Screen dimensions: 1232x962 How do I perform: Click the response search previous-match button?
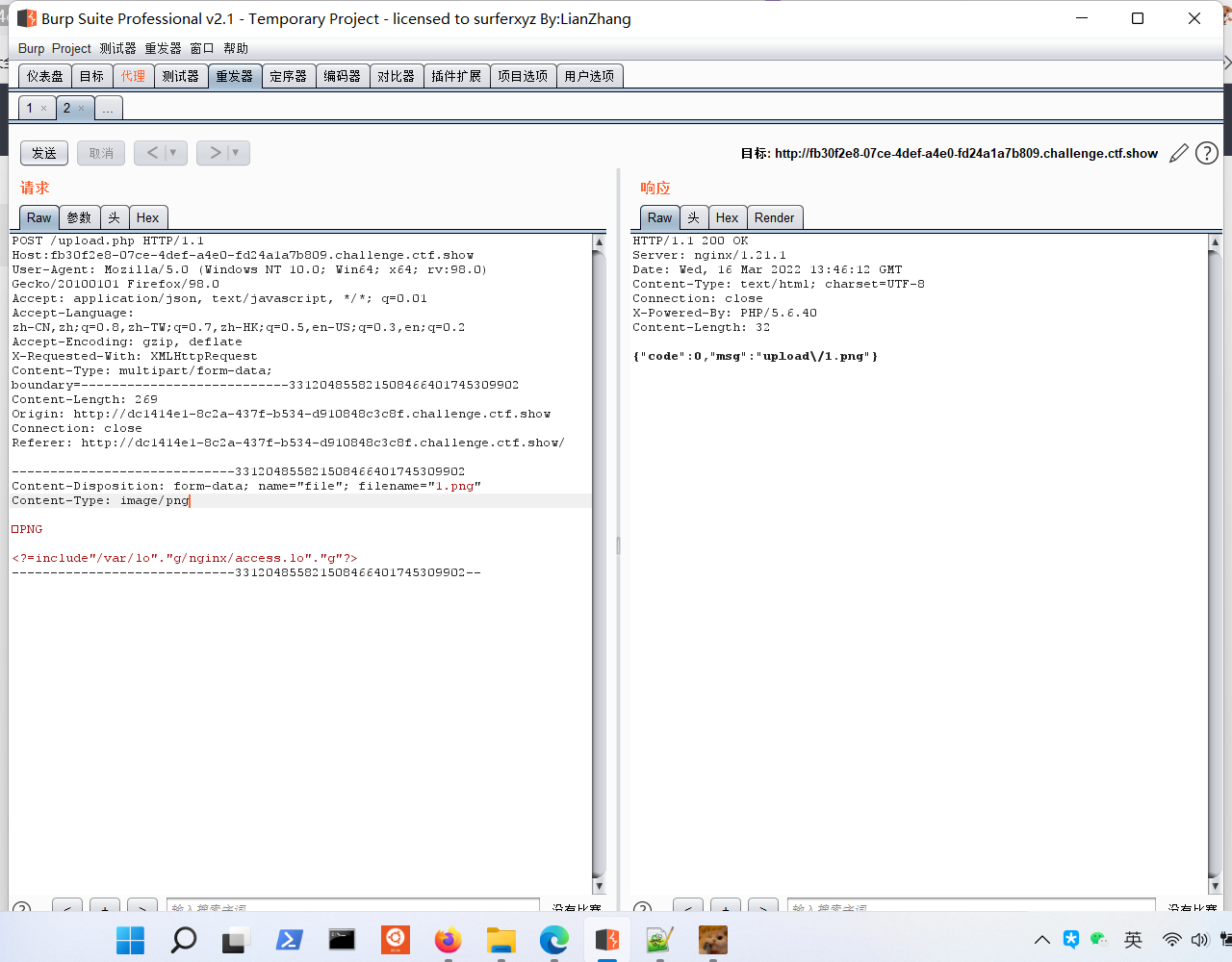[x=687, y=906]
